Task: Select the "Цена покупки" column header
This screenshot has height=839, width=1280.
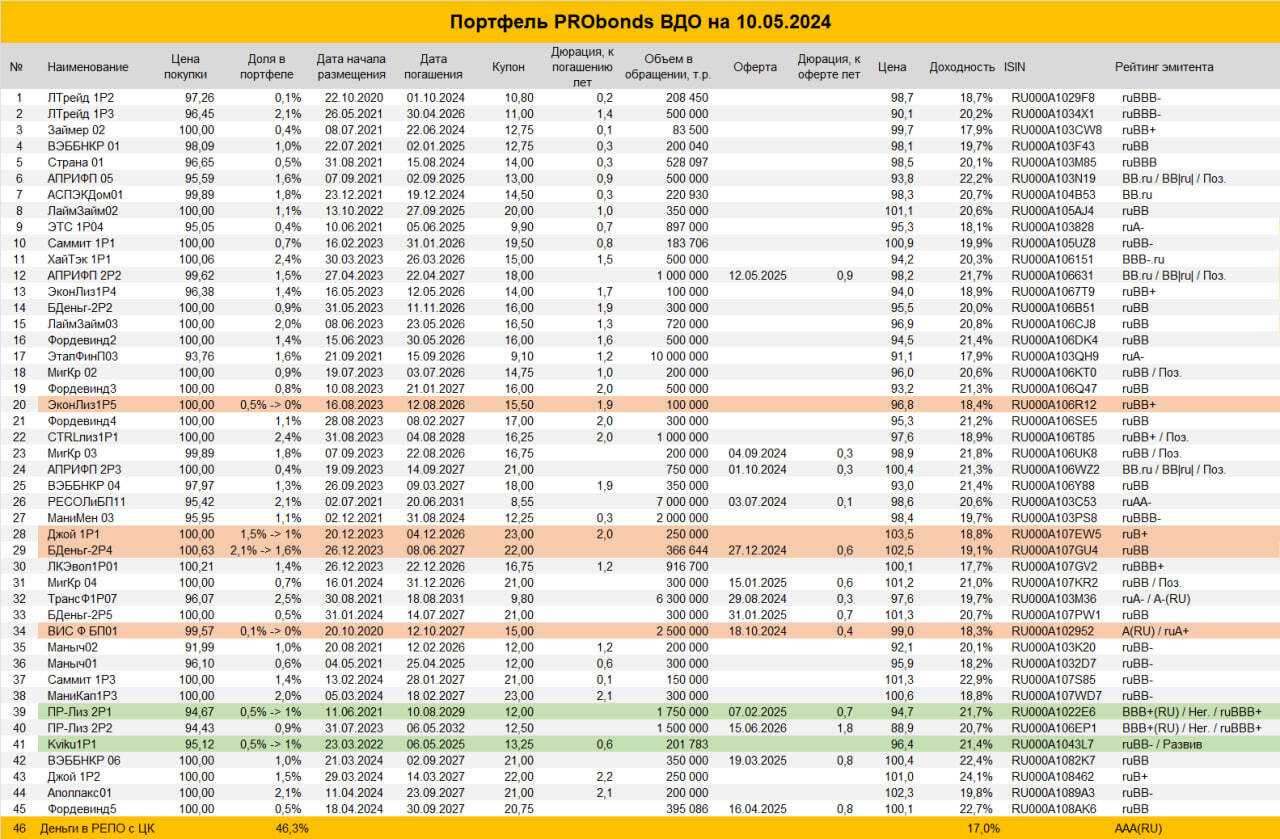Action: click(187, 67)
